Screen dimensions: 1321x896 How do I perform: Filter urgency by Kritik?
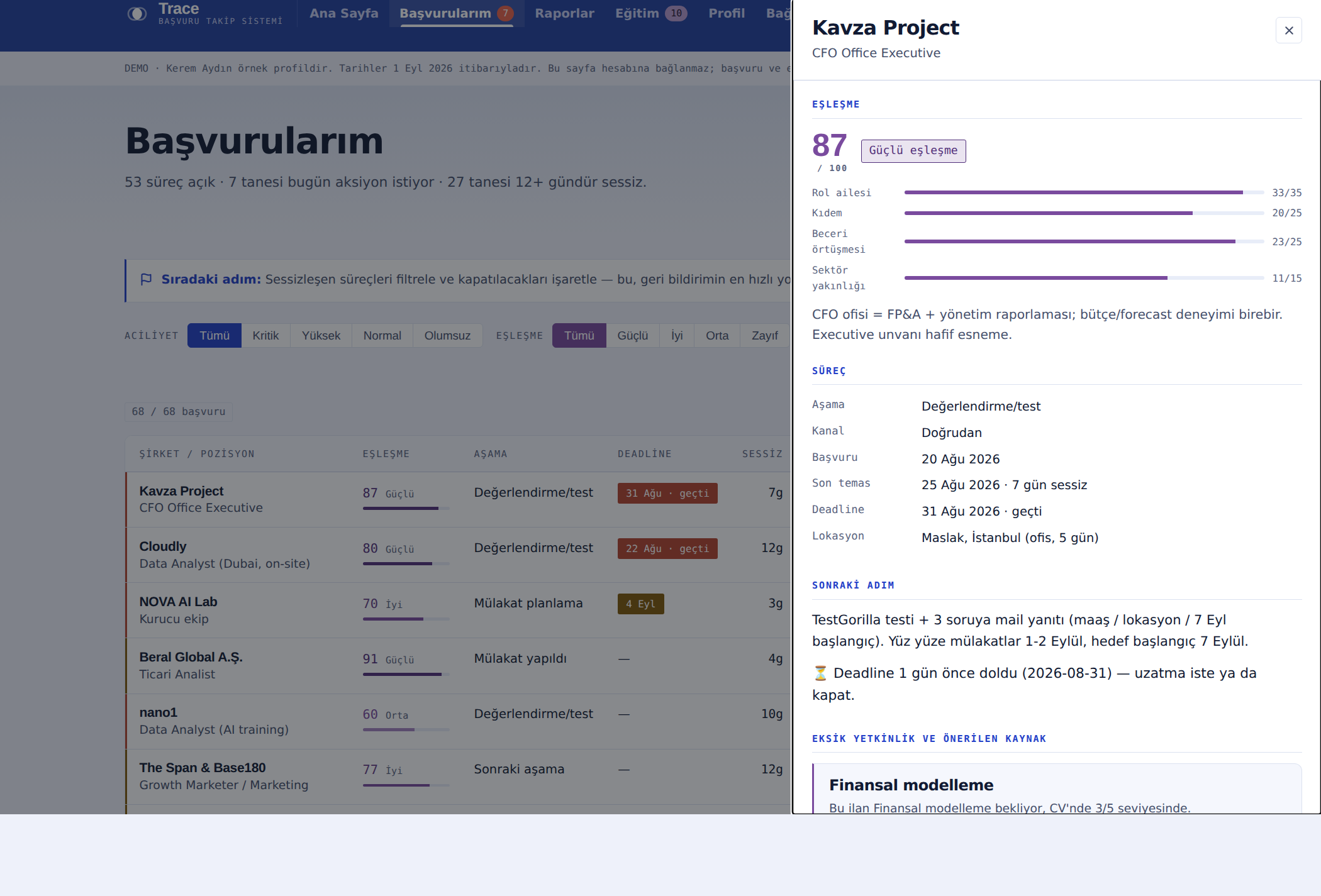(x=265, y=336)
